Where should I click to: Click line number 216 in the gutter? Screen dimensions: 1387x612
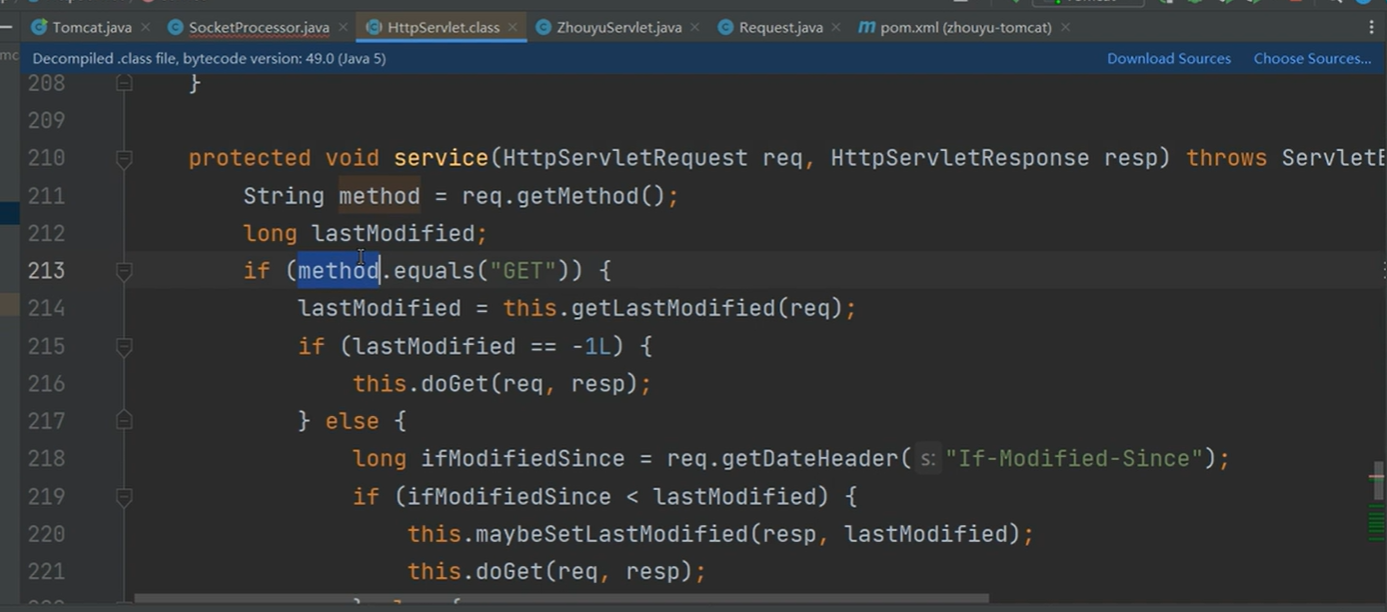(46, 384)
